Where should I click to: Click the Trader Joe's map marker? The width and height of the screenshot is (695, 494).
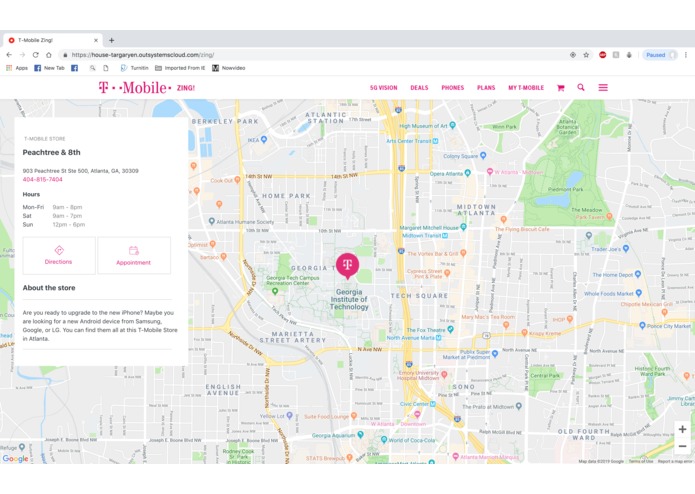[626, 249]
